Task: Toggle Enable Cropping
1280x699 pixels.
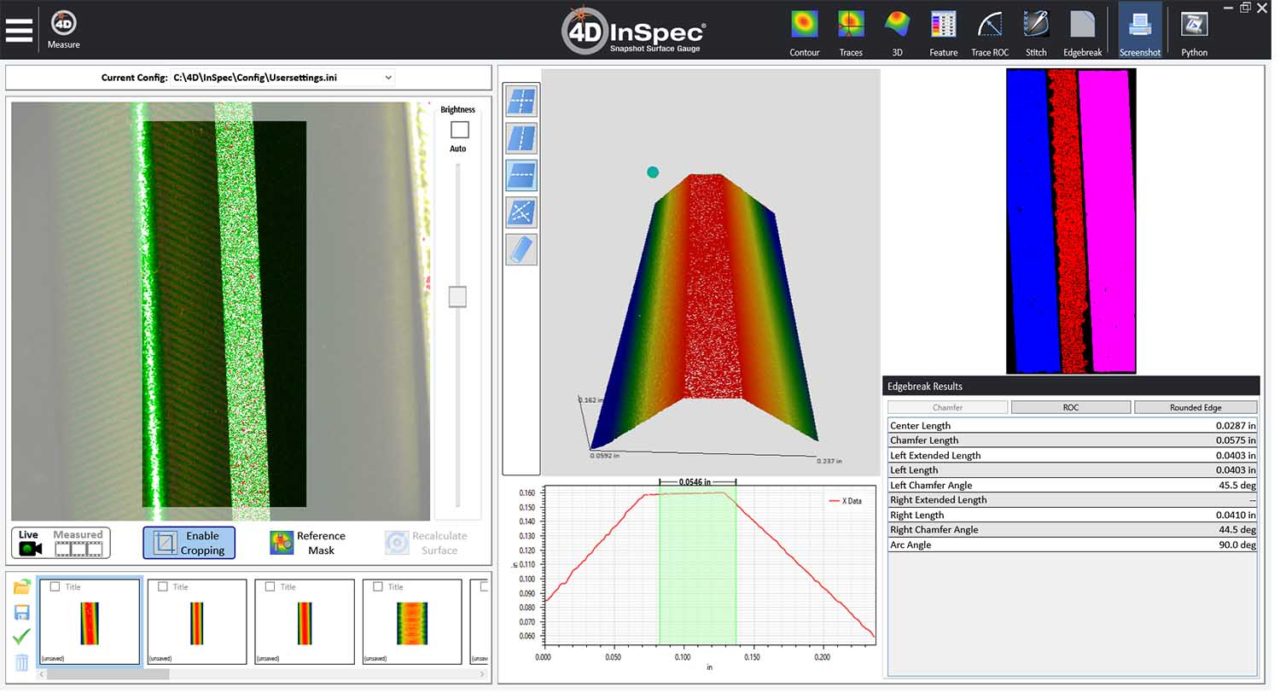Action: click(188, 542)
